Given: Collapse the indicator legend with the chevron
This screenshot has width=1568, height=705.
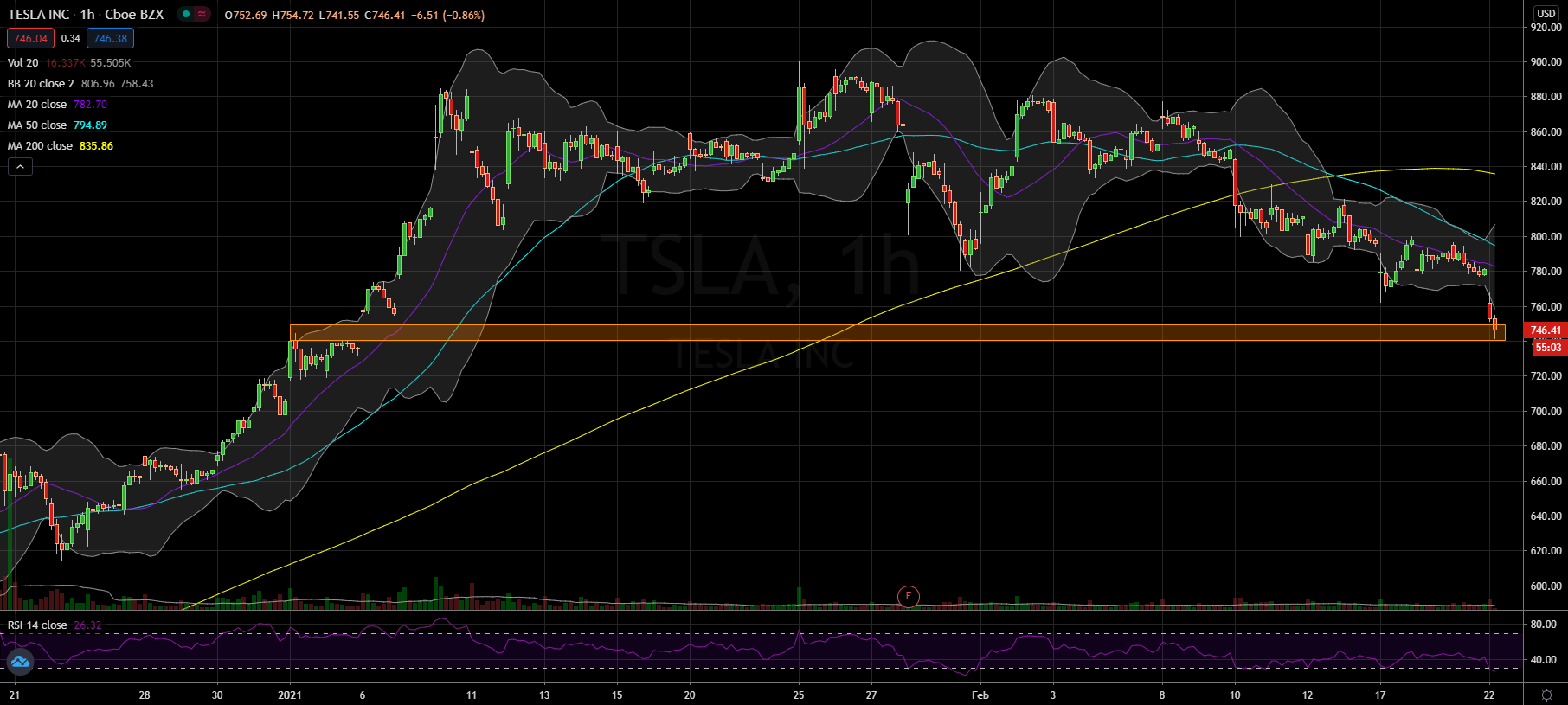Looking at the screenshot, I should click(20, 167).
